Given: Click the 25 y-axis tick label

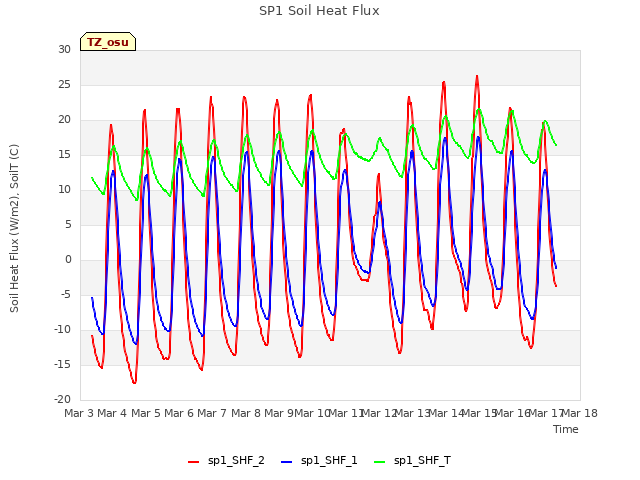Looking at the screenshot, I should click(64, 85).
